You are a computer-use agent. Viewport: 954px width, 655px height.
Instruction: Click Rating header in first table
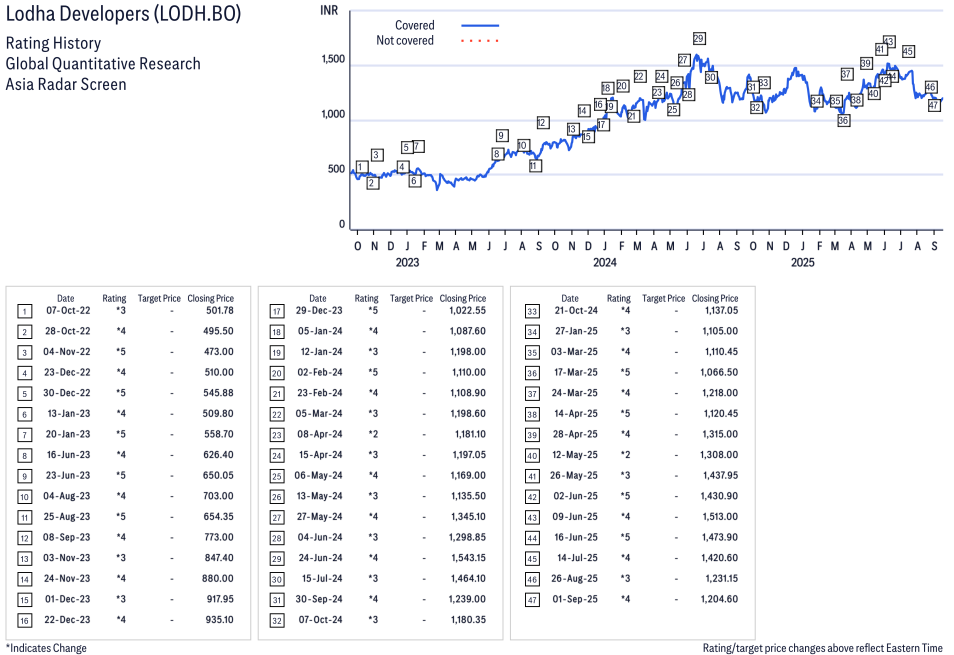[x=114, y=299]
